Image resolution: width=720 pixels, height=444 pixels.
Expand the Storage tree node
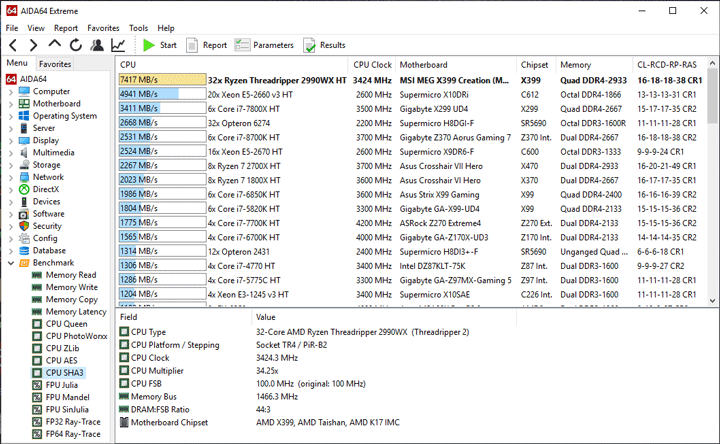point(11,165)
